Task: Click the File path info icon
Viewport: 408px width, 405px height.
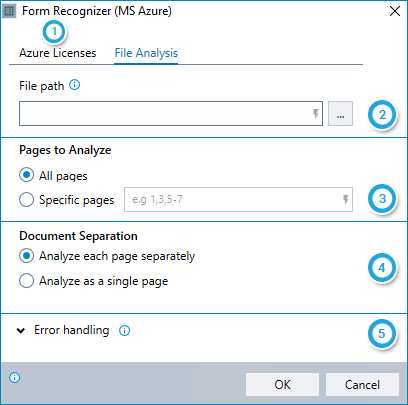Action: [x=75, y=85]
